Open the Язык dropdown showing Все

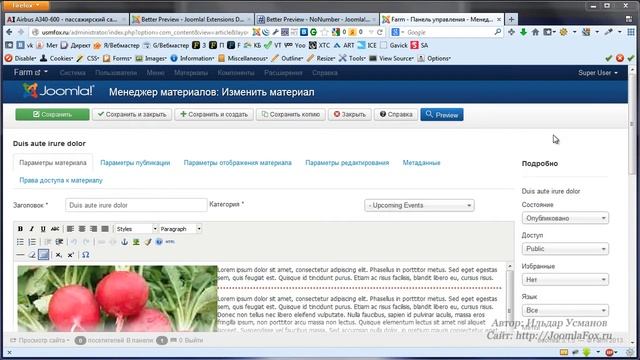pos(565,310)
